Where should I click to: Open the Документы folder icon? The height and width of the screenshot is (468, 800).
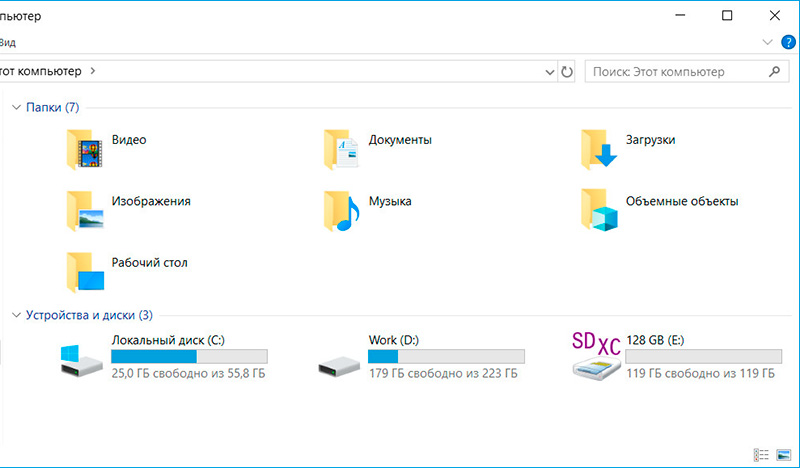341,149
